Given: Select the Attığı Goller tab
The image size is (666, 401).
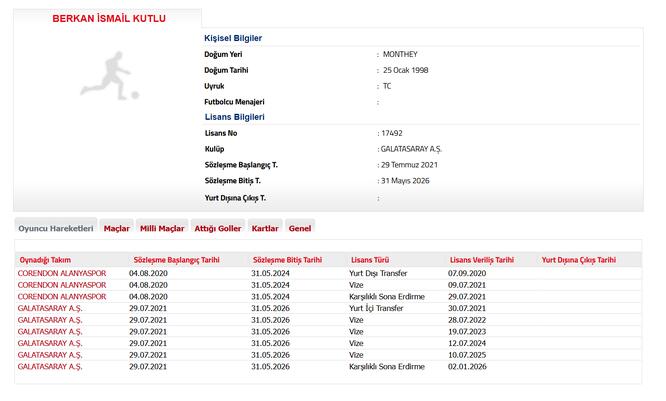Looking at the screenshot, I should click(218, 228).
